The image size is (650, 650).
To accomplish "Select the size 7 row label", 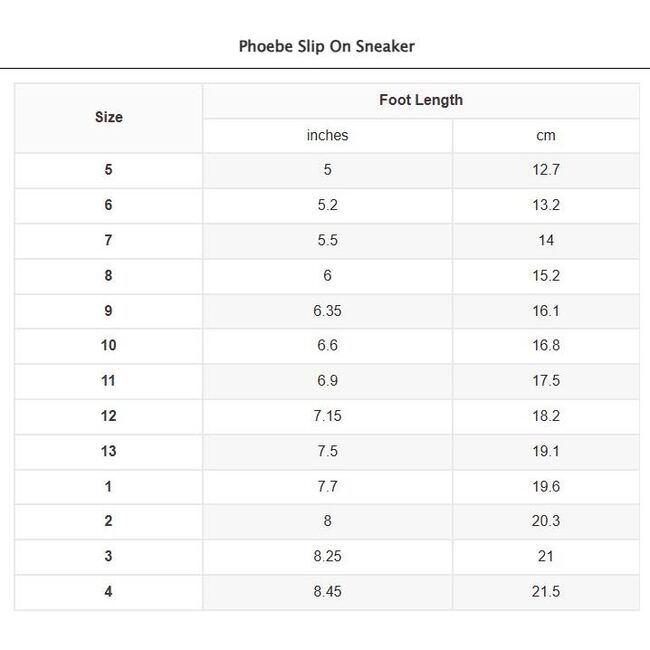I will click(108, 240).
